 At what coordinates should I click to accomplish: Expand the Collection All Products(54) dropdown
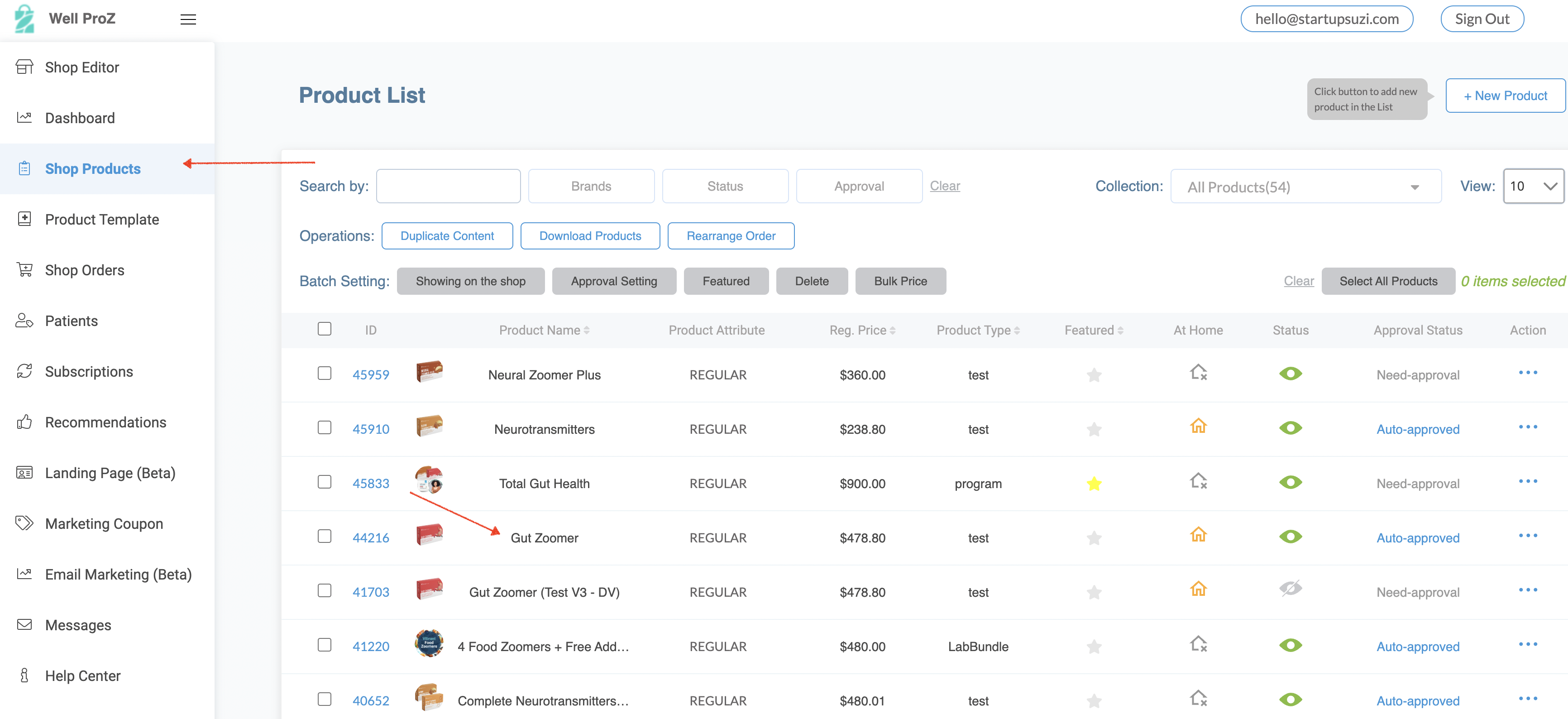pos(1305,186)
